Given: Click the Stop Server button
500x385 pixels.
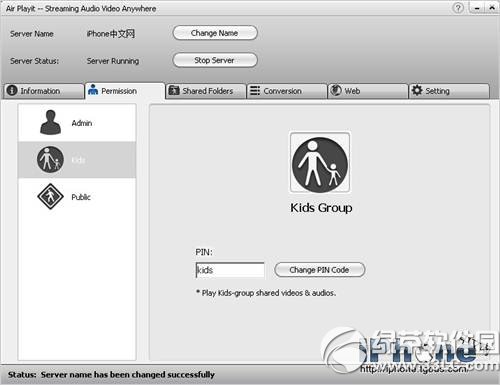Looking at the screenshot, I should pos(215,60).
